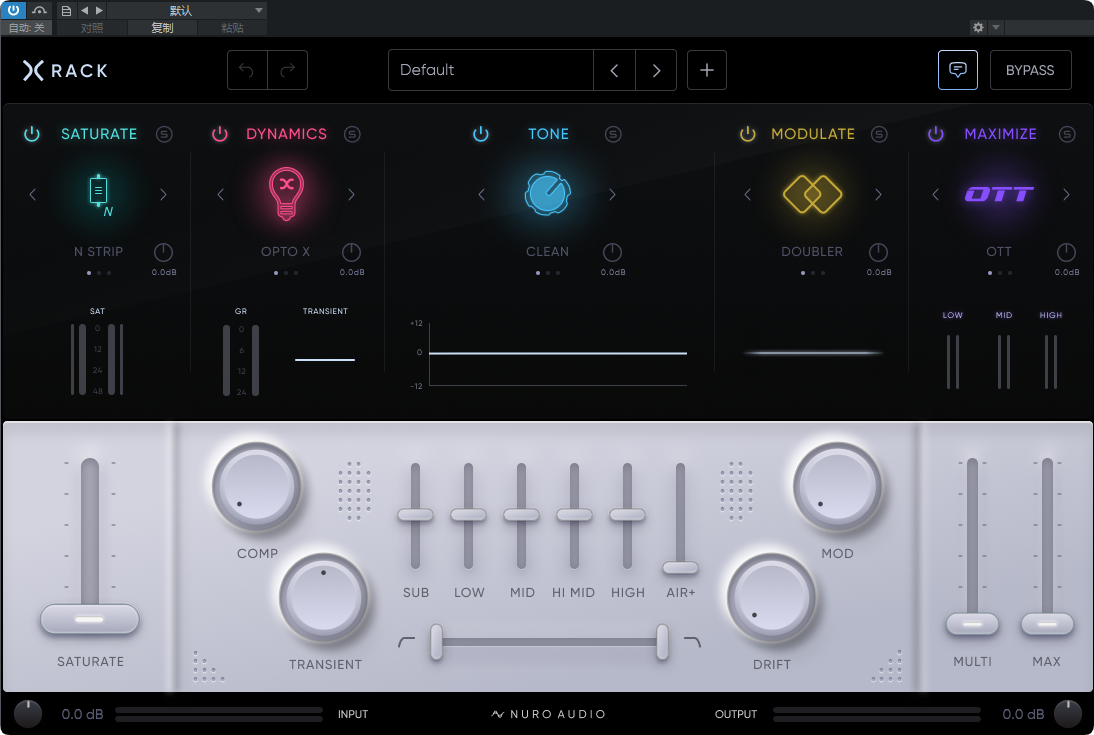This screenshot has height=735, width=1094.
Task: Click the host 复制 copy button
Action: [x=162, y=28]
